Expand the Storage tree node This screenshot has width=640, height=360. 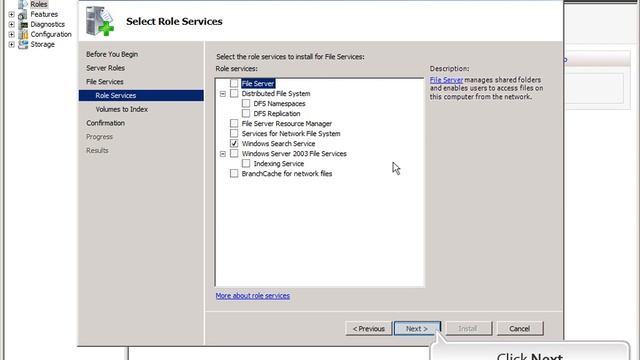(x=11, y=44)
